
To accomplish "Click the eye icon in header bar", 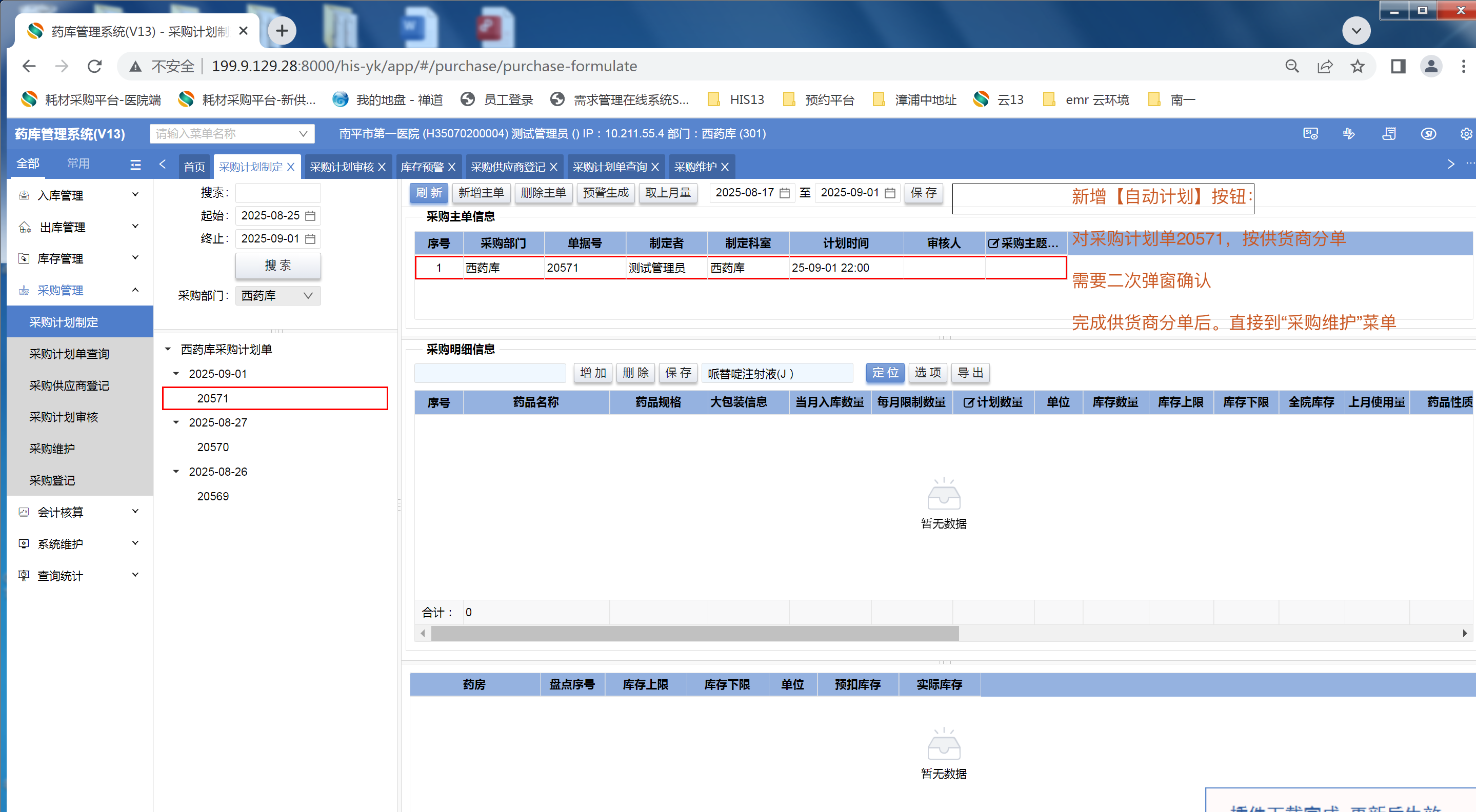I will click(1428, 133).
